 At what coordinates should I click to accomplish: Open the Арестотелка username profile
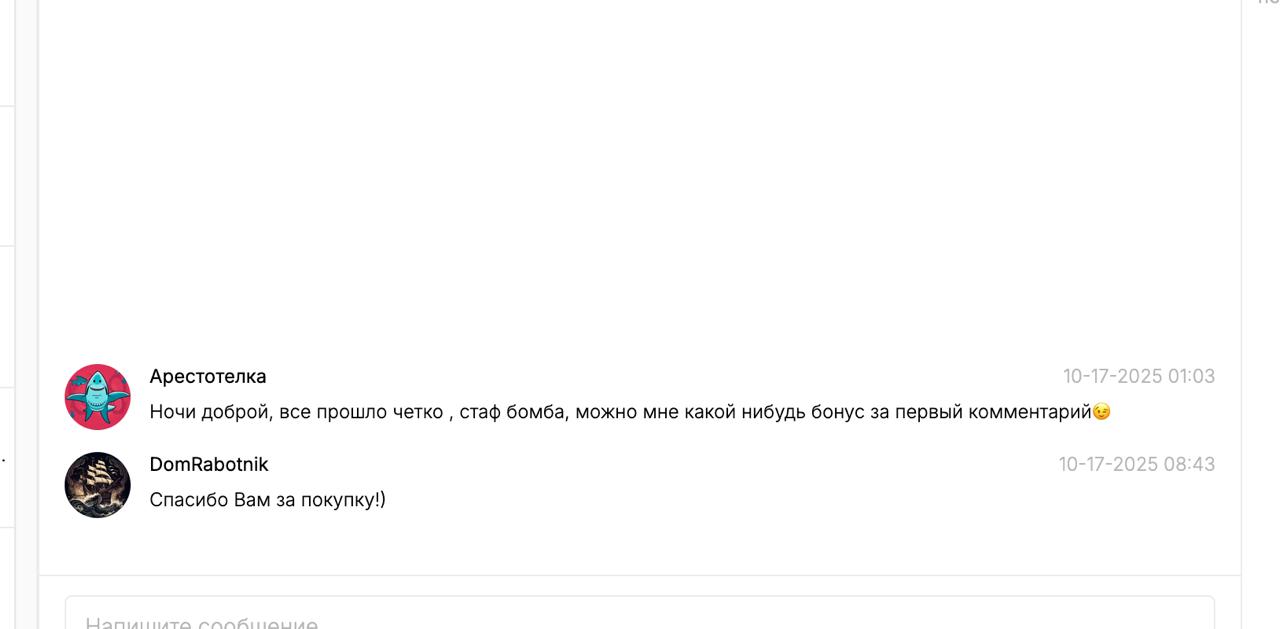click(x=208, y=376)
